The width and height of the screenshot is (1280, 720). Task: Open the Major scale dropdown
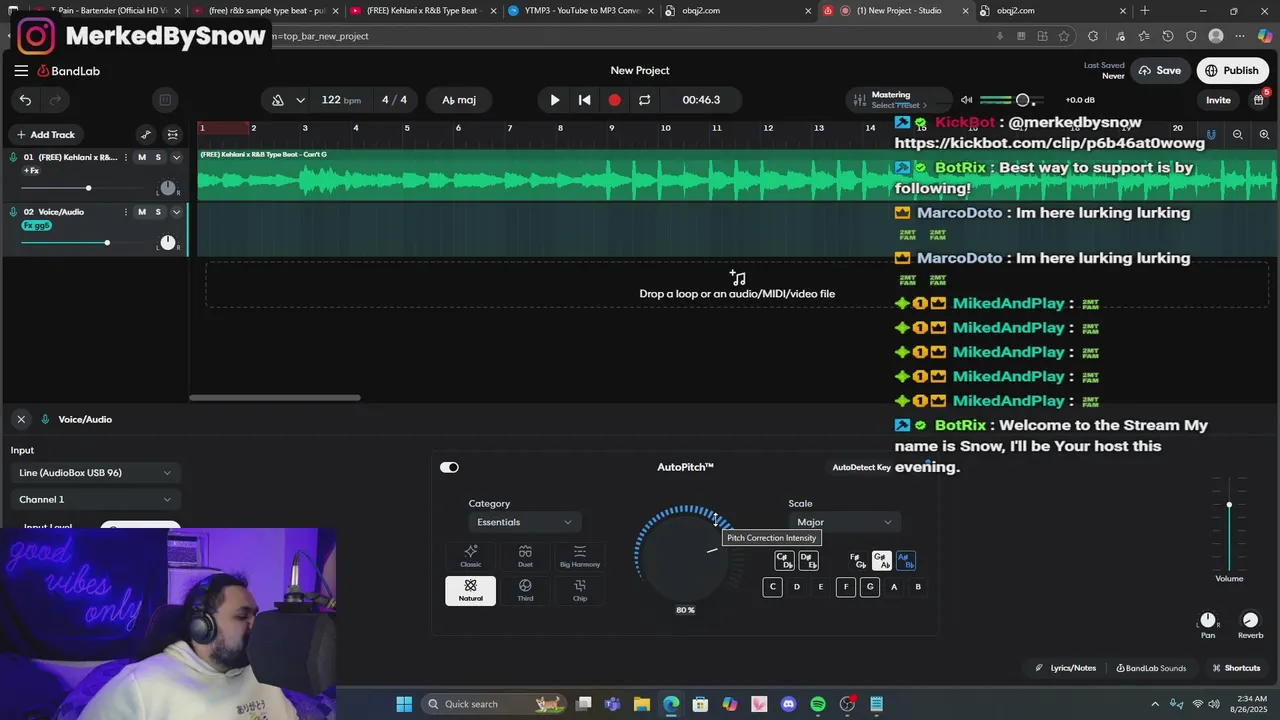(x=844, y=522)
